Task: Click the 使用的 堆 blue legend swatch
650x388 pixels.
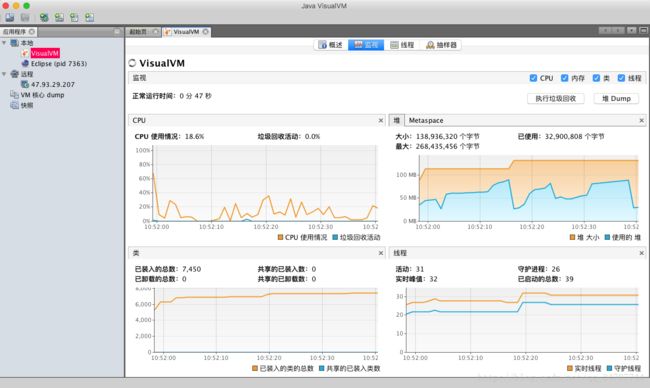Action: (x=607, y=237)
